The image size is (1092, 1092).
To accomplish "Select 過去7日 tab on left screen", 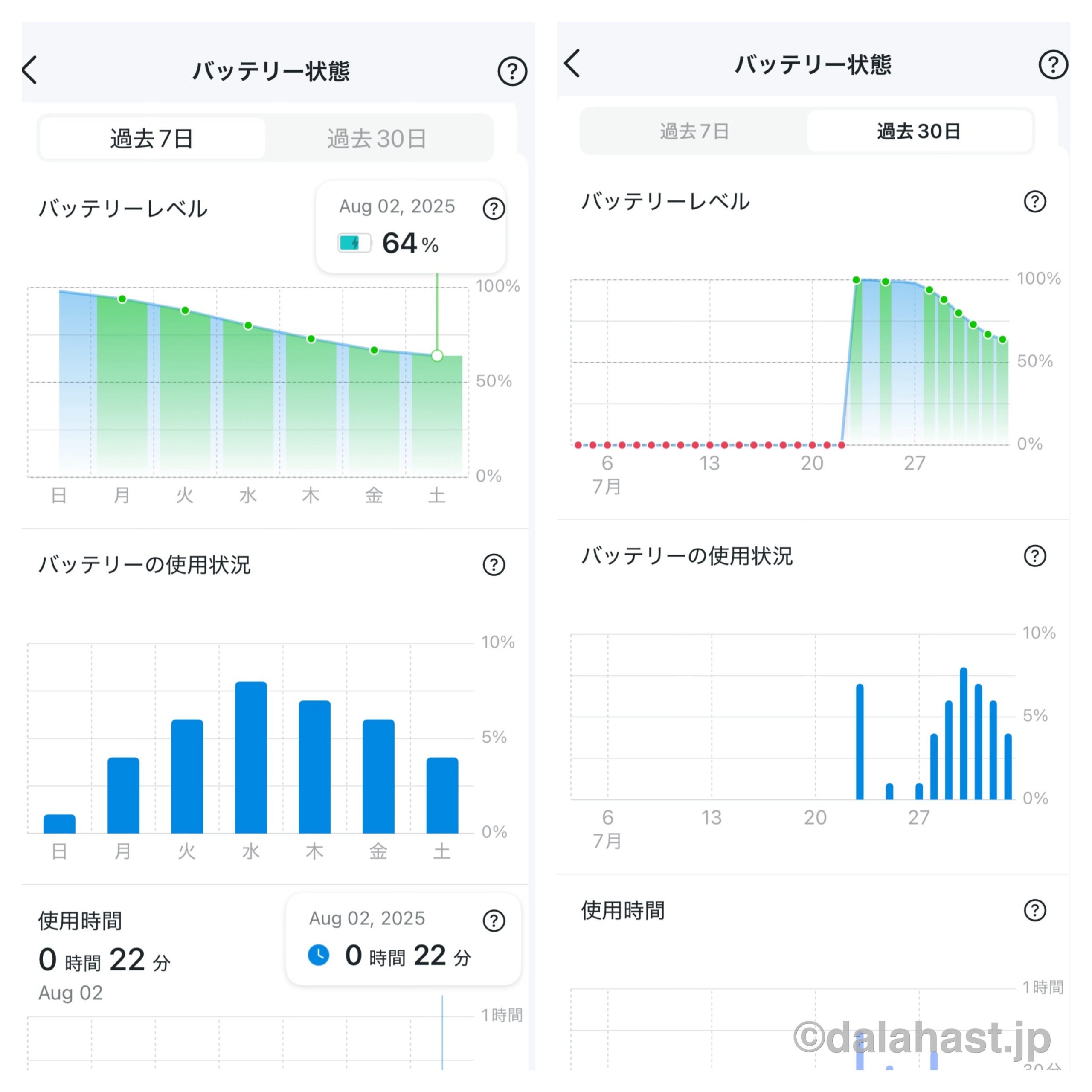I will tap(152, 139).
